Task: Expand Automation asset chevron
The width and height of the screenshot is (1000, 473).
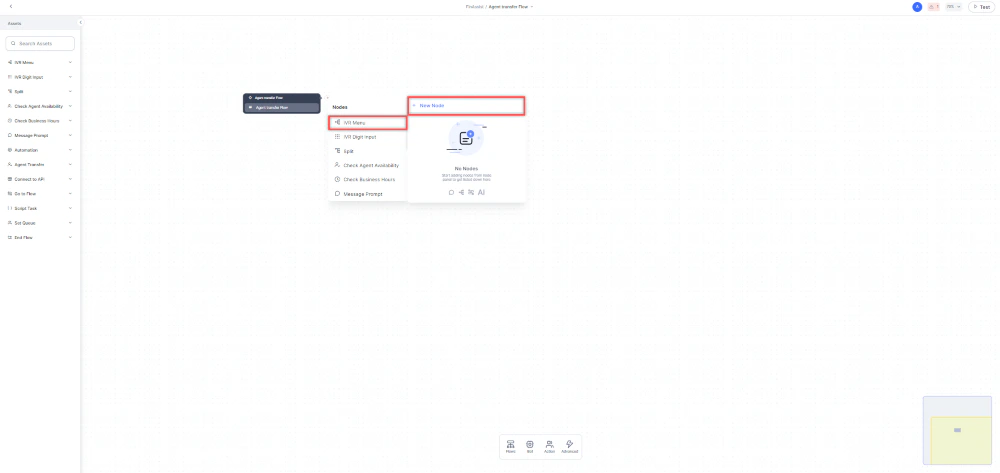Action: [x=70, y=150]
